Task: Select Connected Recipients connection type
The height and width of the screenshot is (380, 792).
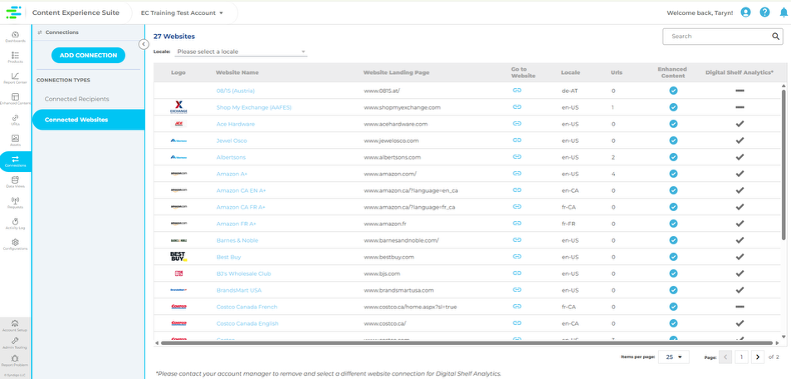Action: (77, 99)
